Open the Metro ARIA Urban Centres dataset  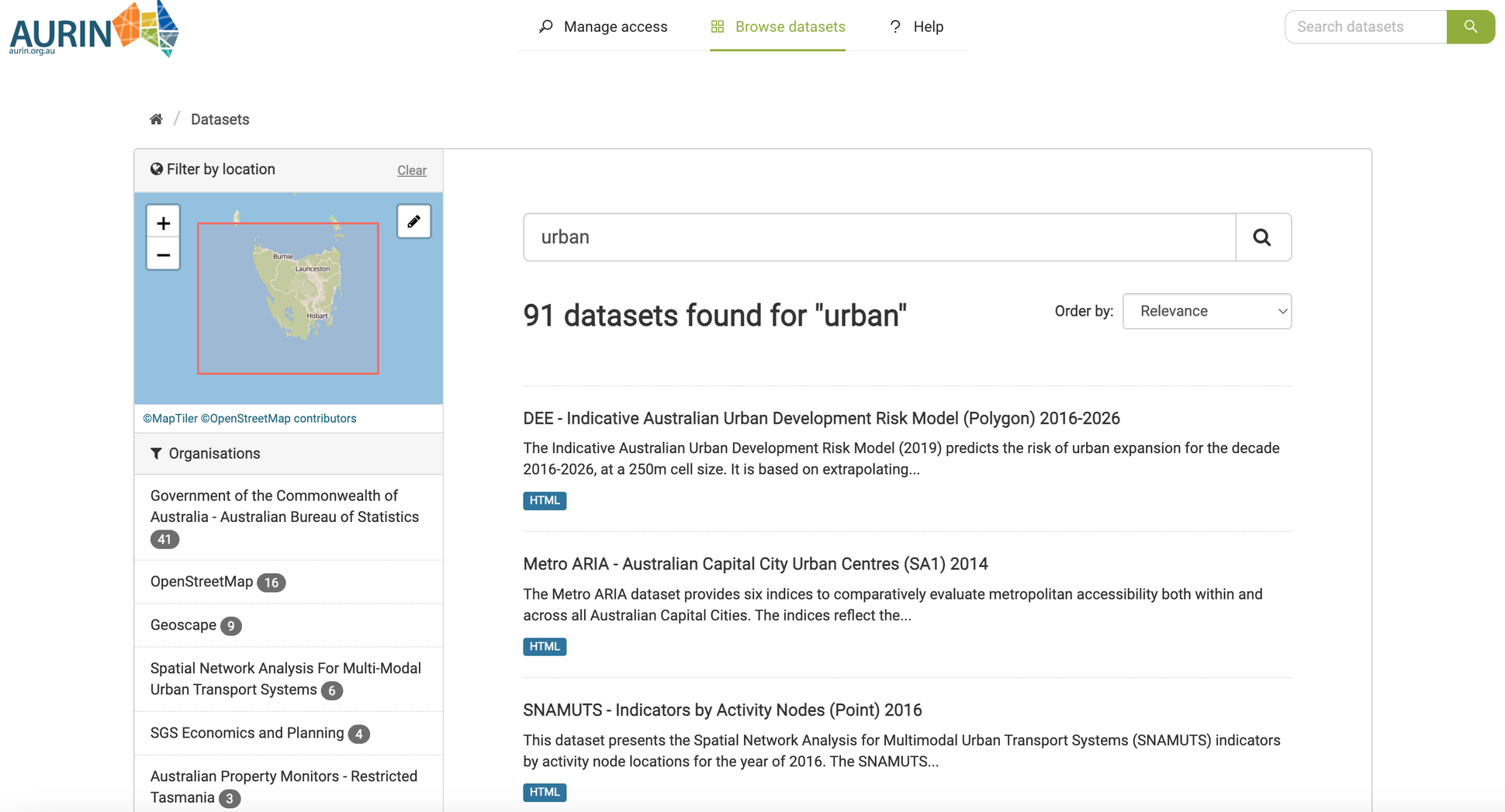(x=755, y=564)
